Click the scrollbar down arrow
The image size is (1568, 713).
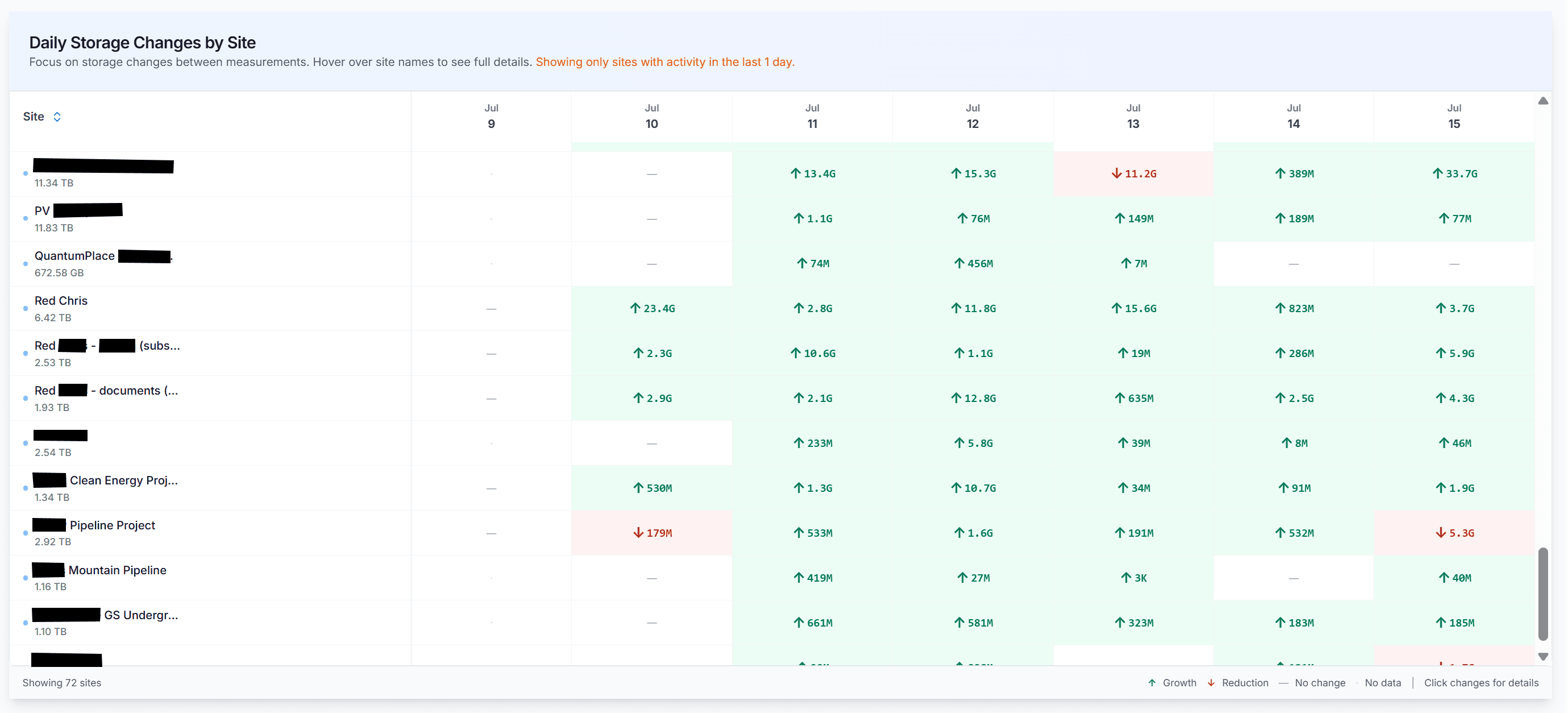(x=1543, y=657)
